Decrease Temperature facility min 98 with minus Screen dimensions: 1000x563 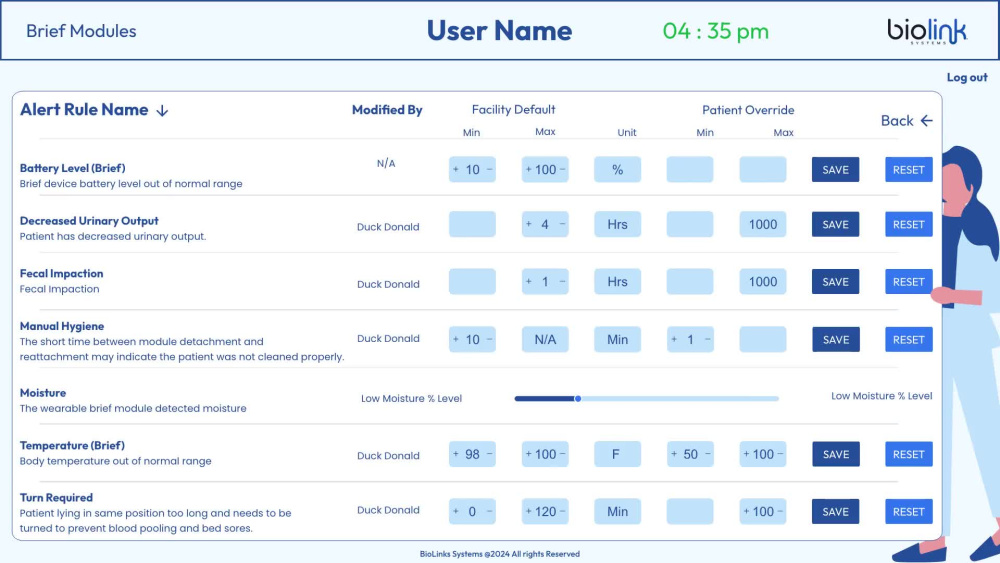coord(490,454)
